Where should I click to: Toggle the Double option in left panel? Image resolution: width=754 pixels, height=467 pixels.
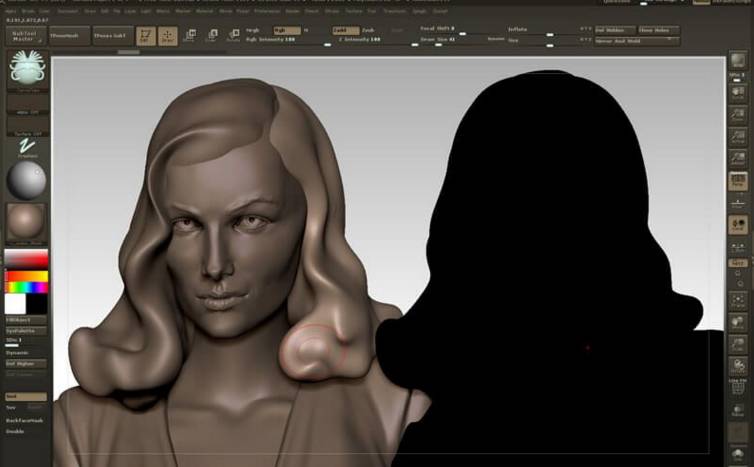pyautogui.click(x=15, y=431)
